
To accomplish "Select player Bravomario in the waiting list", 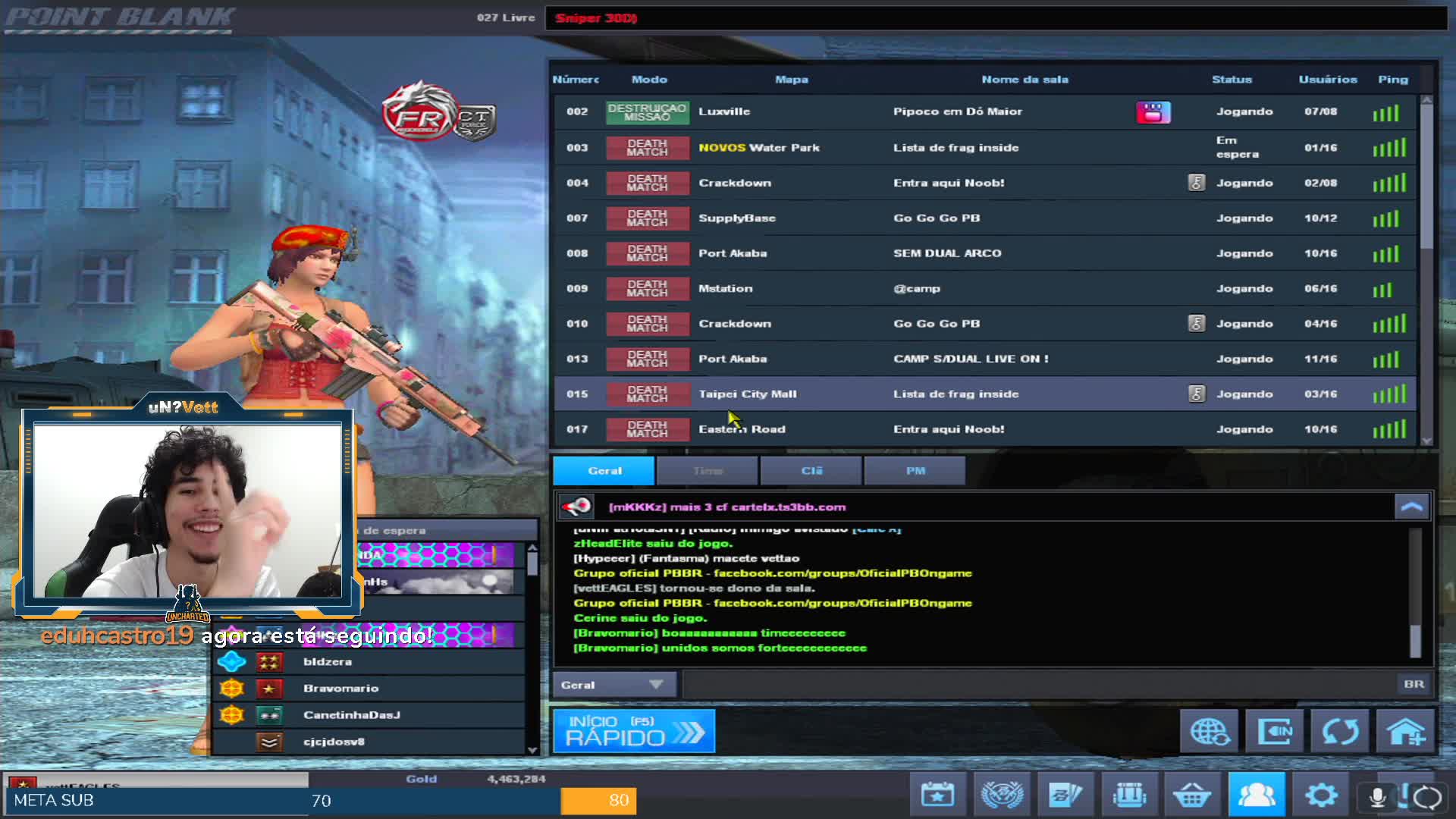I will tap(369, 689).
